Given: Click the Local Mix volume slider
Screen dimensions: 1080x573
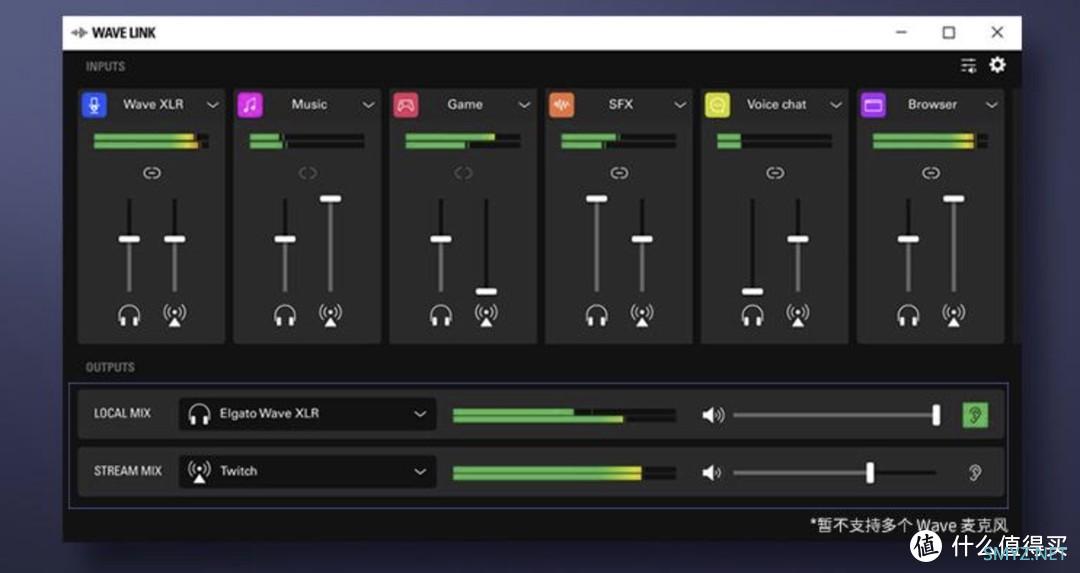Looking at the screenshot, I should click(836, 415).
